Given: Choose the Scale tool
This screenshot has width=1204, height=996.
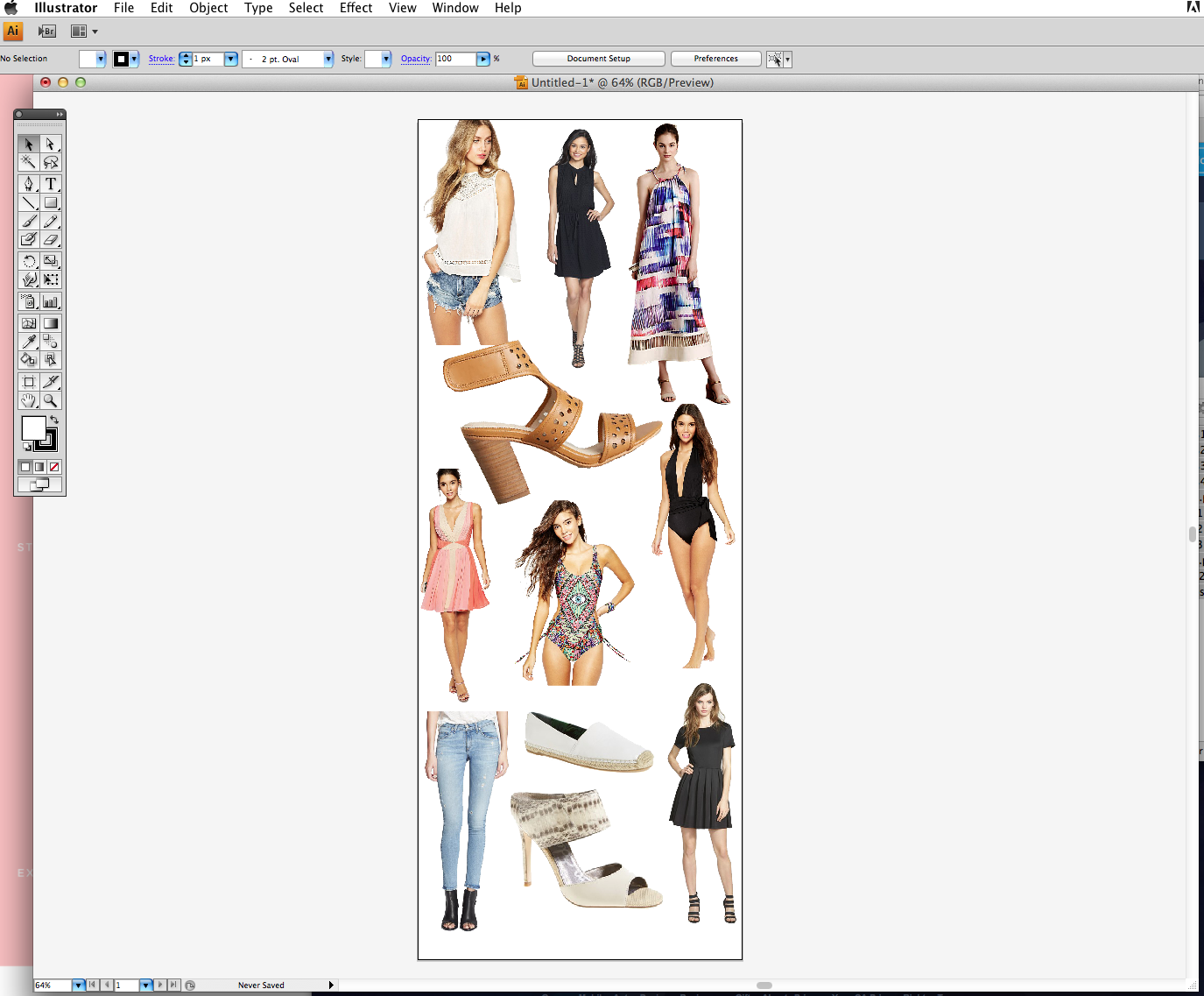Looking at the screenshot, I should tap(51, 261).
